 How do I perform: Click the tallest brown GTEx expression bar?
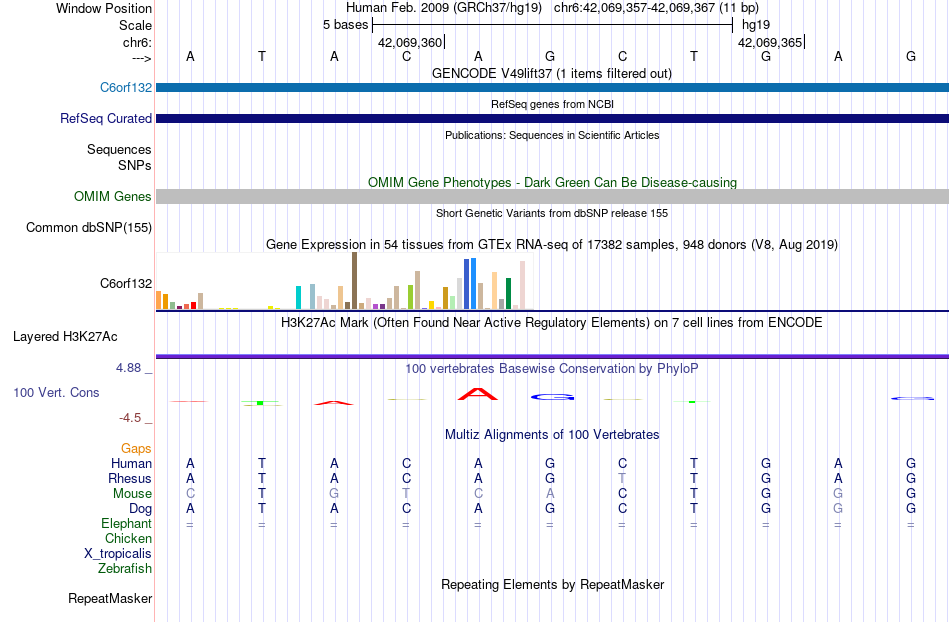pyautogui.click(x=354, y=281)
